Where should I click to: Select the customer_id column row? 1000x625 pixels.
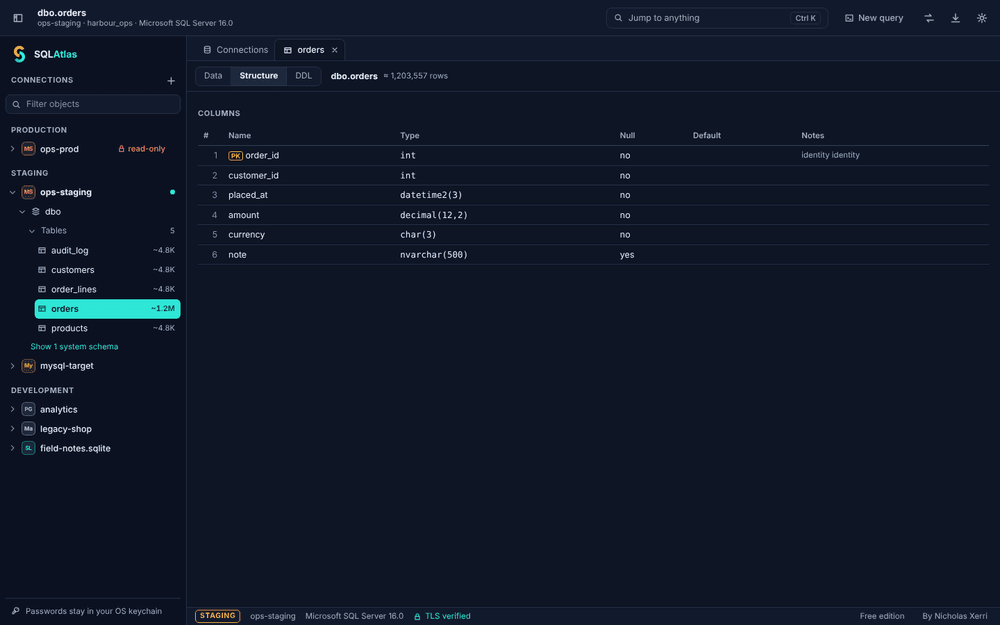pos(593,175)
